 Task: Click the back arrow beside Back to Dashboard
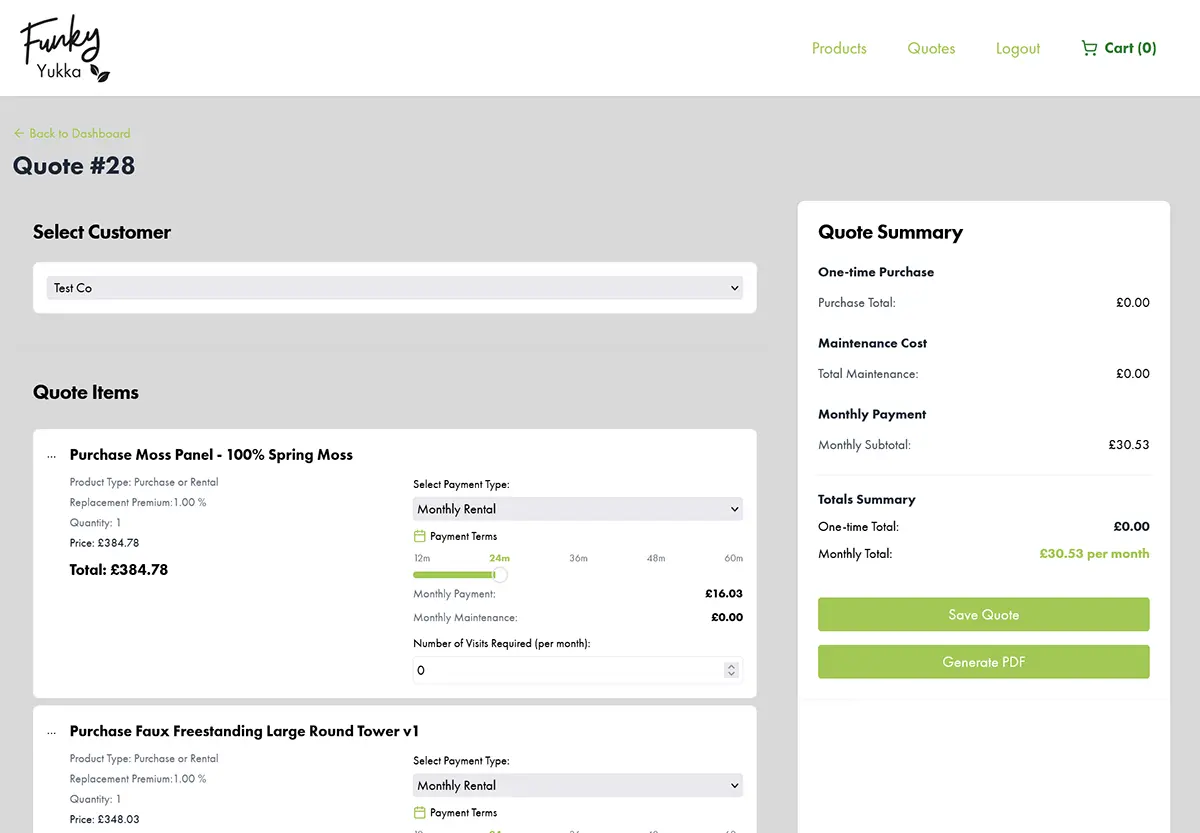[x=18, y=133]
